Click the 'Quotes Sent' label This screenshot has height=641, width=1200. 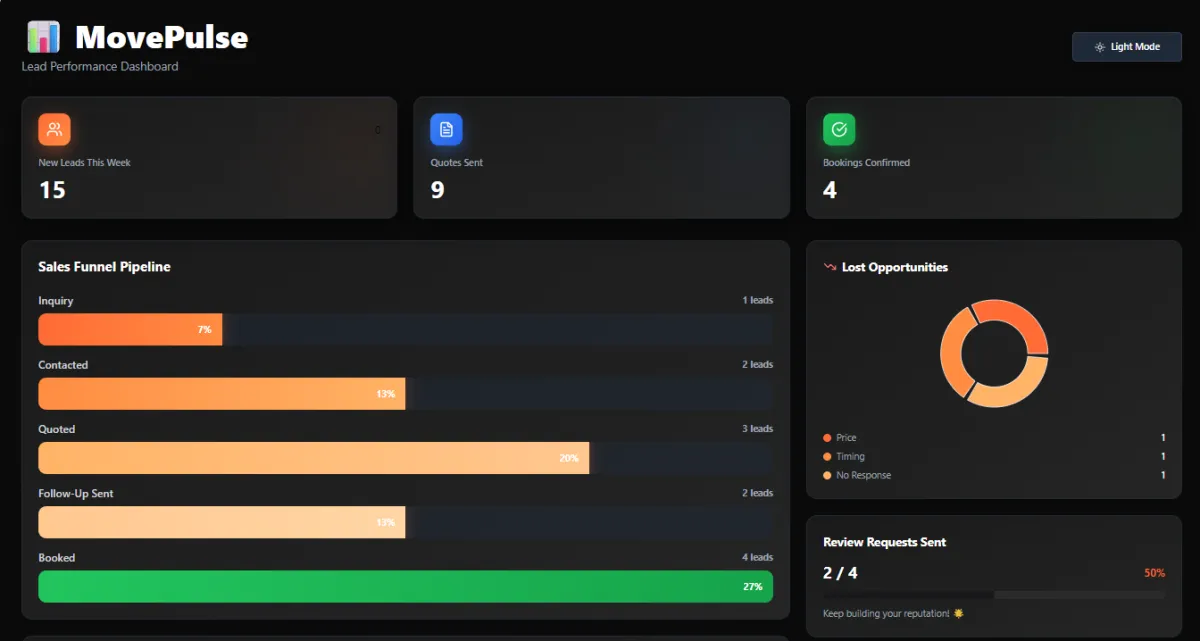click(457, 163)
